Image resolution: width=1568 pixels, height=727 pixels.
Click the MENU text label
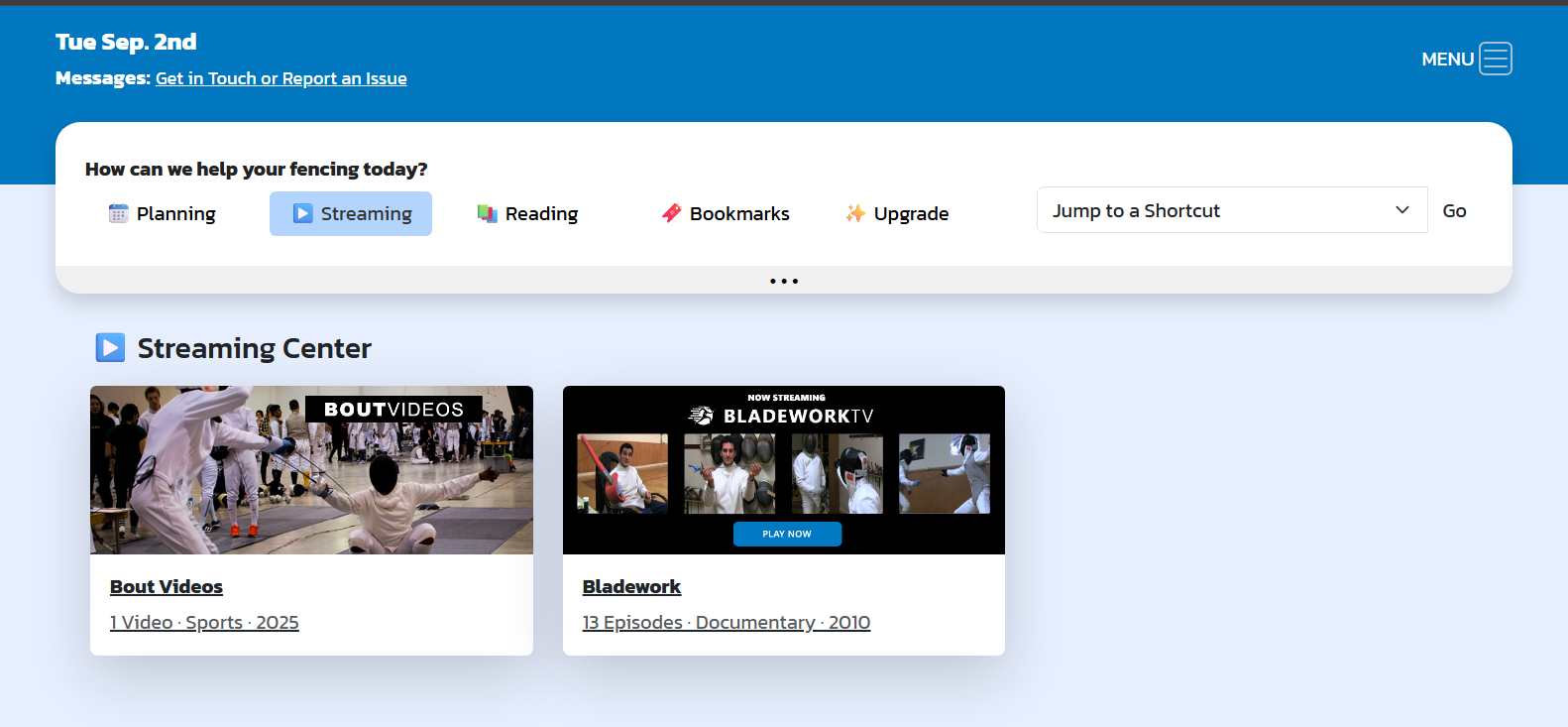click(1448, 60)
